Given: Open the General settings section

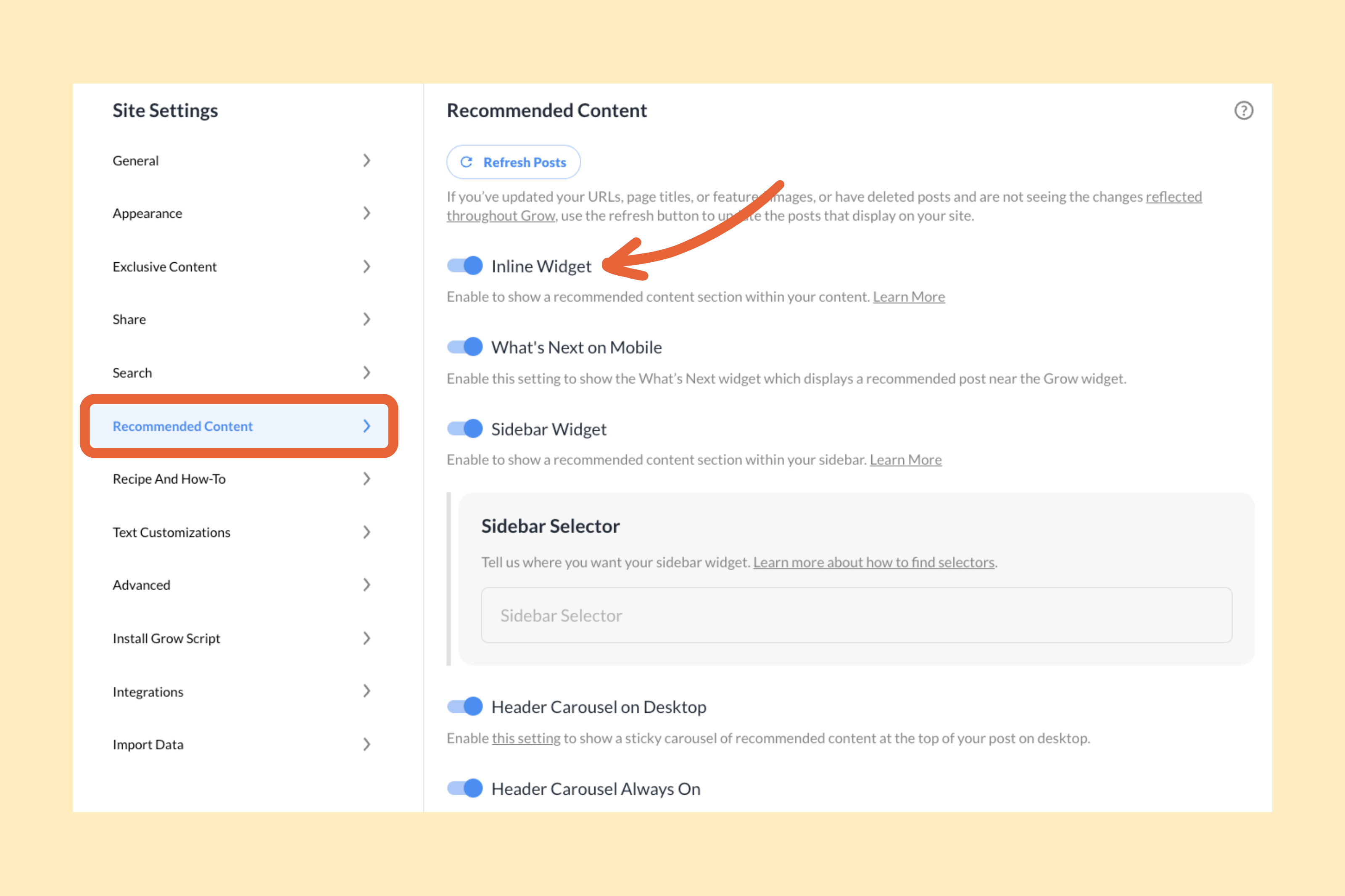Looking at the screenshot, I should [135, 161].
